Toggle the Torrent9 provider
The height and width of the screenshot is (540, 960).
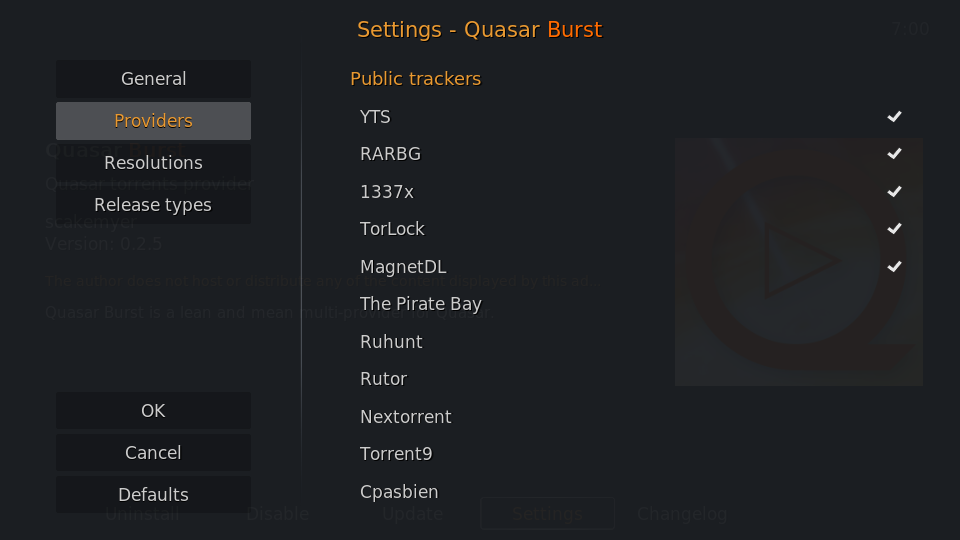click(x=631, y=454)
